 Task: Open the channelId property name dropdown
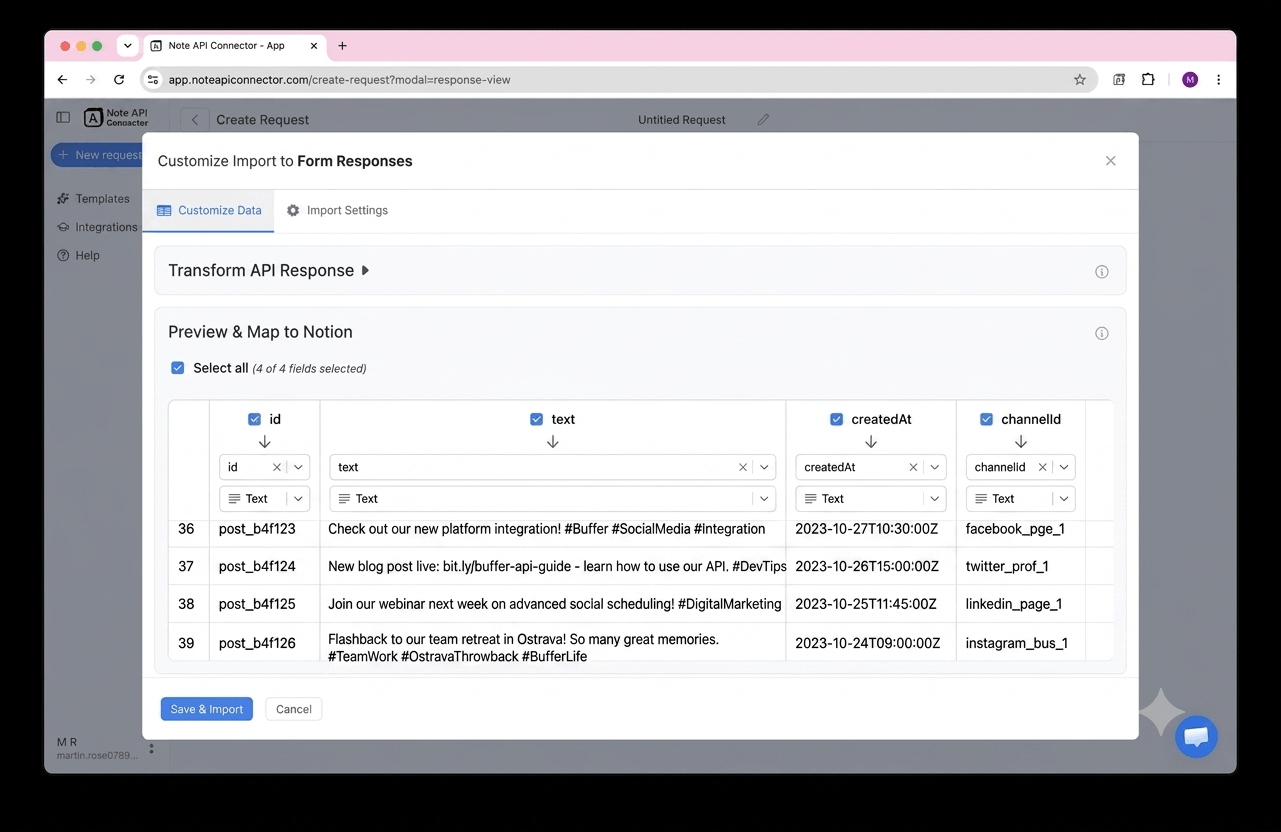click(x=1064, y=467)
